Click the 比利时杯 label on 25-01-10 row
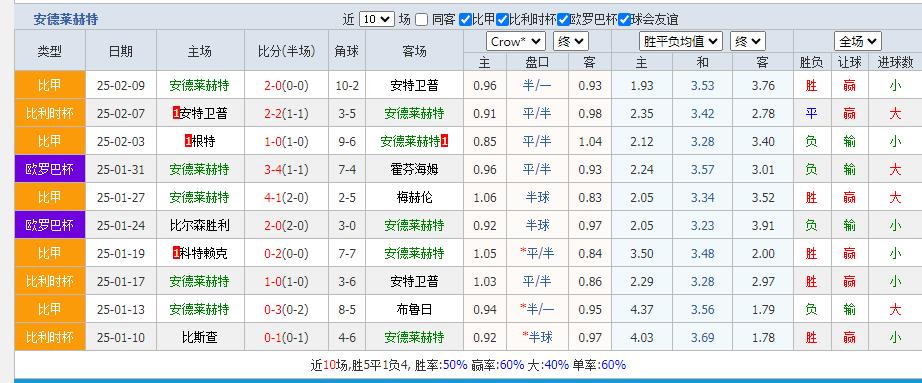Viewport: 922px width, 383px height. [x=50, y=337]
